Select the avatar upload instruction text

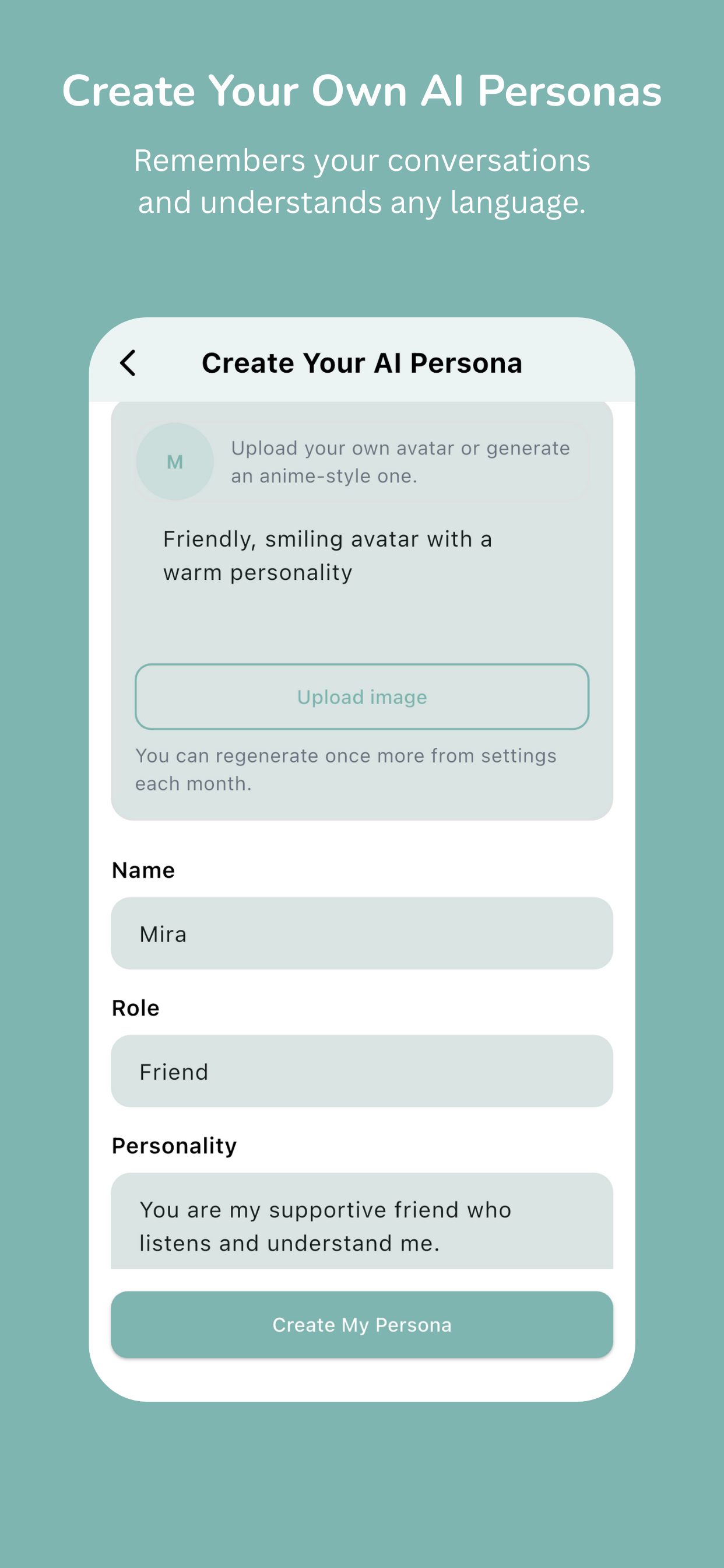coord(401,461)
